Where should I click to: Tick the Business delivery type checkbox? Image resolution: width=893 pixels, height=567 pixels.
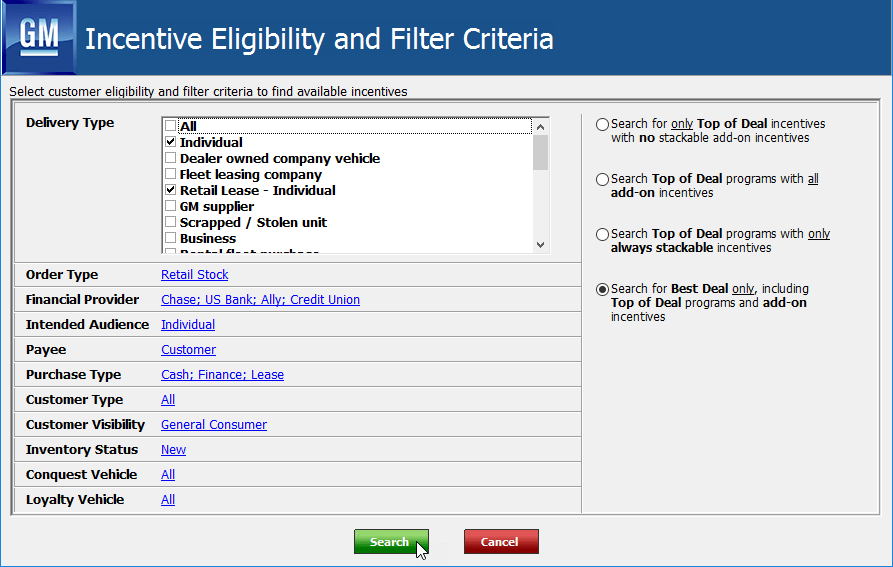click(x=170, y=237)
